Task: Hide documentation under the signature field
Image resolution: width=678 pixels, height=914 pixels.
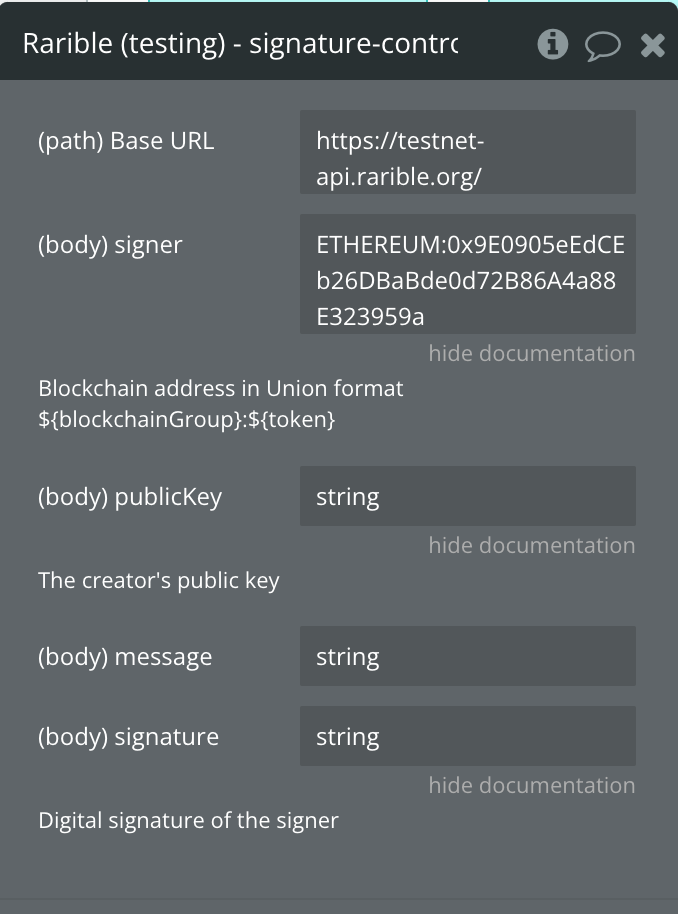Action: pos(532,786)
